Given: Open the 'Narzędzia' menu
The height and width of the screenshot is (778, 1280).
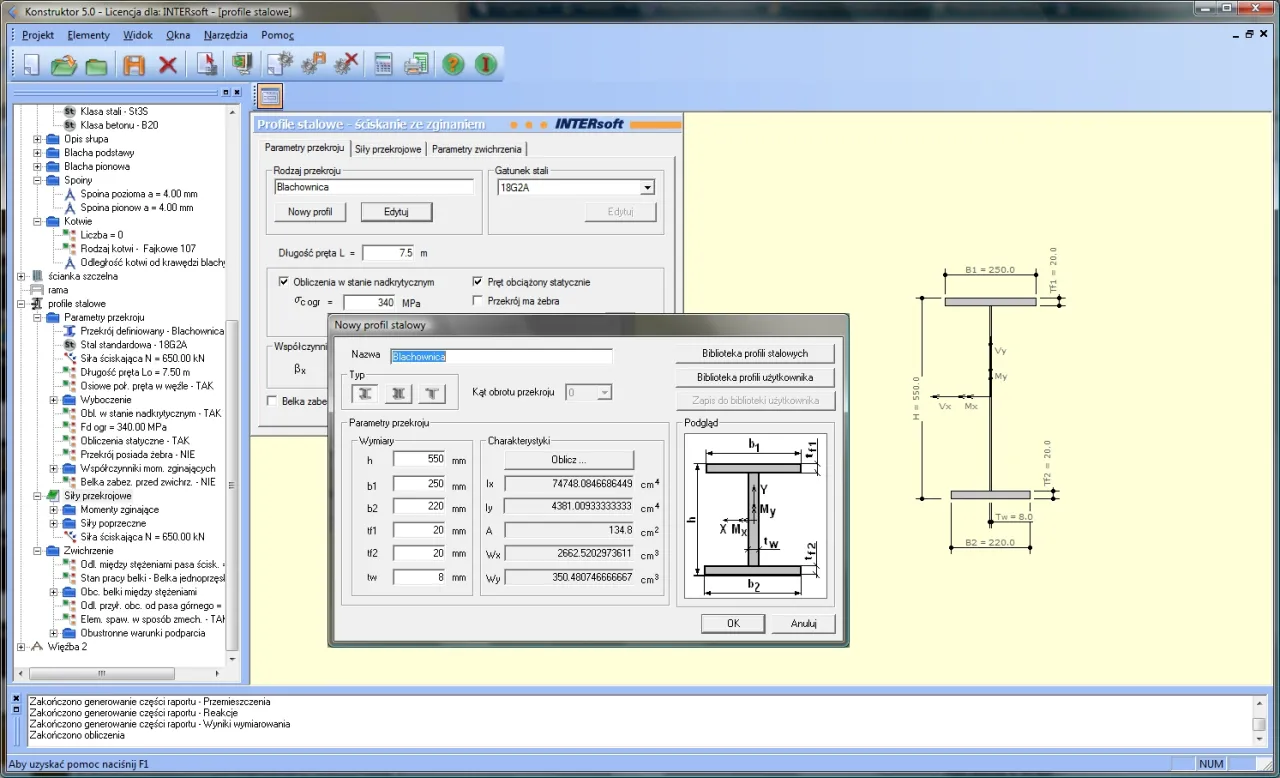Looking at the screenshot, I should 225,35.
